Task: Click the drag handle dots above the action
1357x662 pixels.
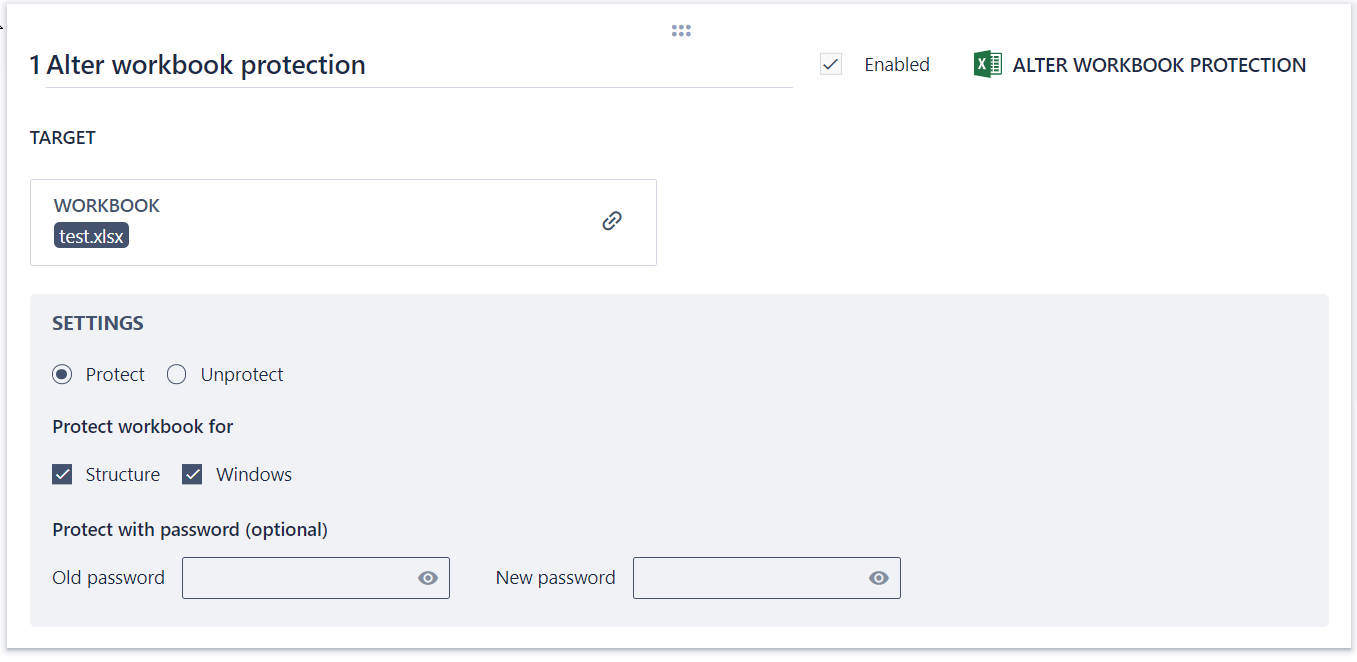Action: pyautogui.click(x=681, y=30)
